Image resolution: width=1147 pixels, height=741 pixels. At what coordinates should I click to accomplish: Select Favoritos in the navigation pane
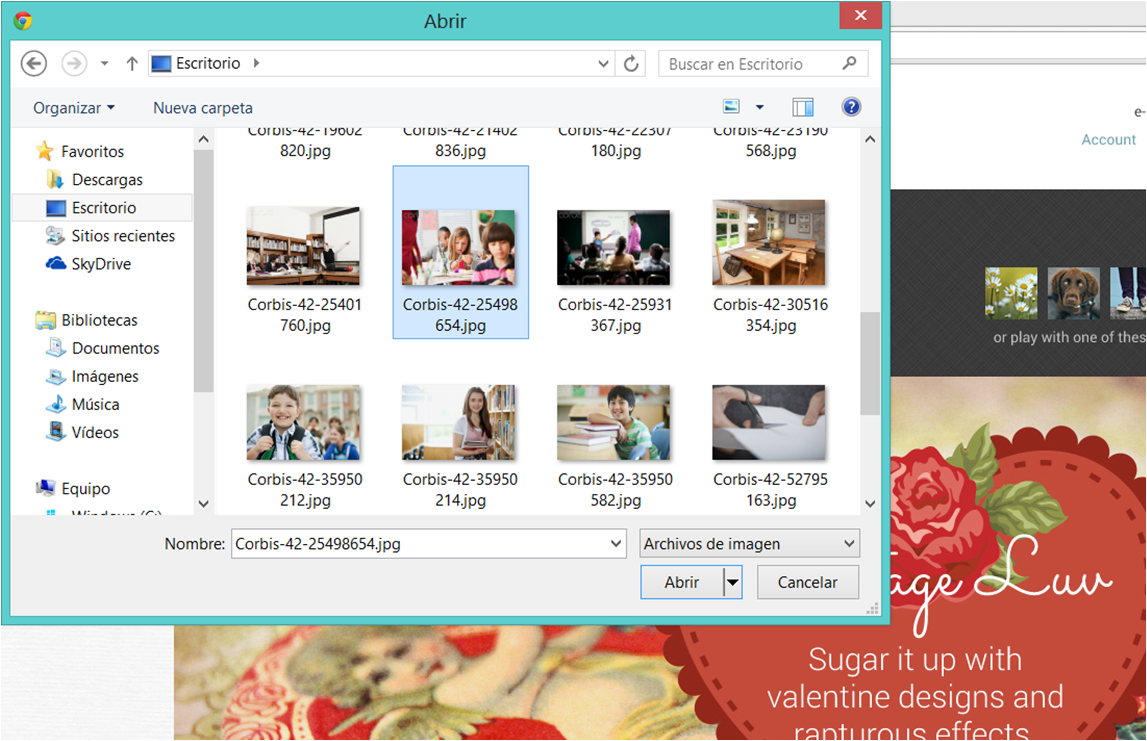point(92,151)
